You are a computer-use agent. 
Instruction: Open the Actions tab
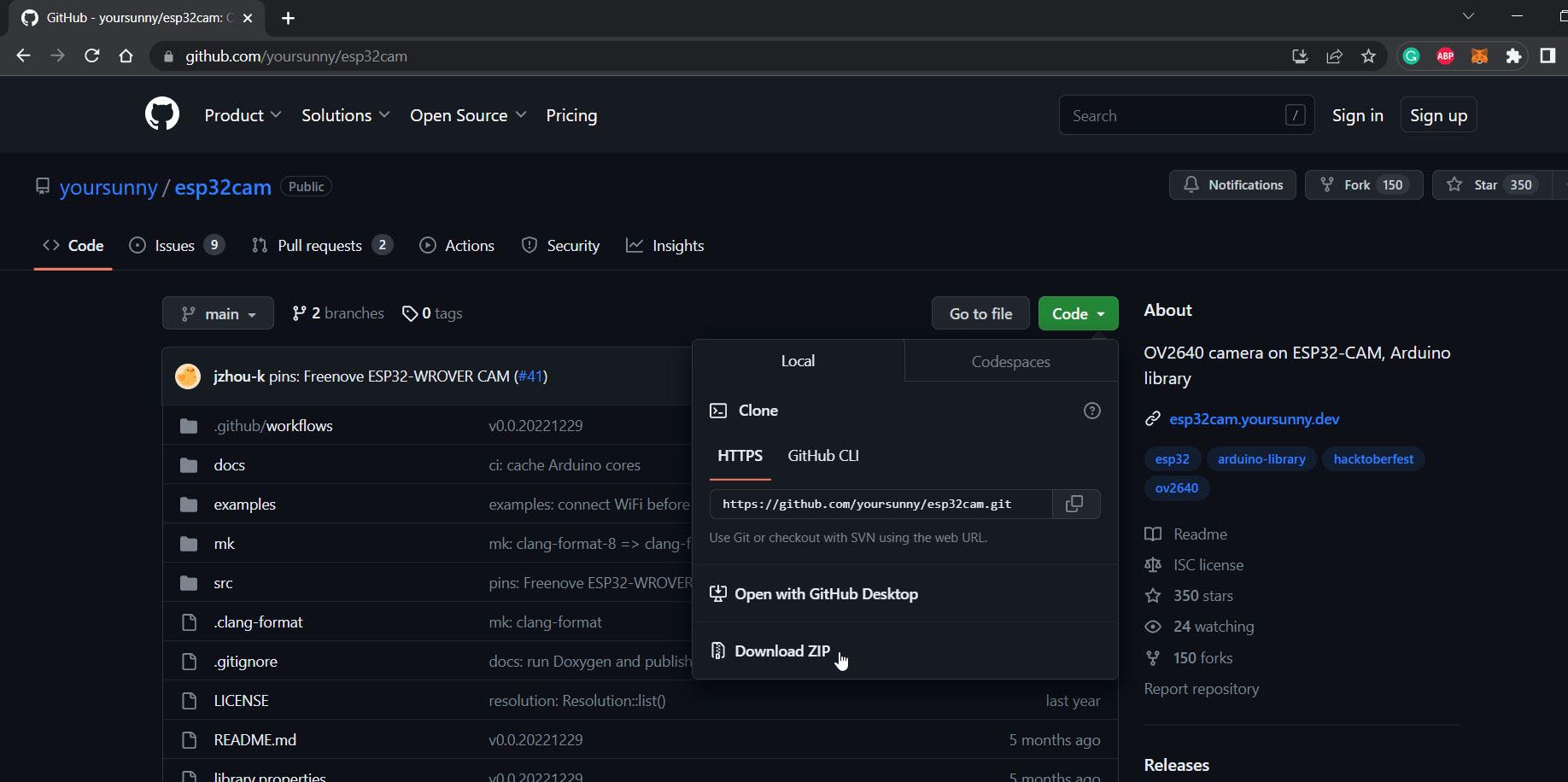(457, 245)
